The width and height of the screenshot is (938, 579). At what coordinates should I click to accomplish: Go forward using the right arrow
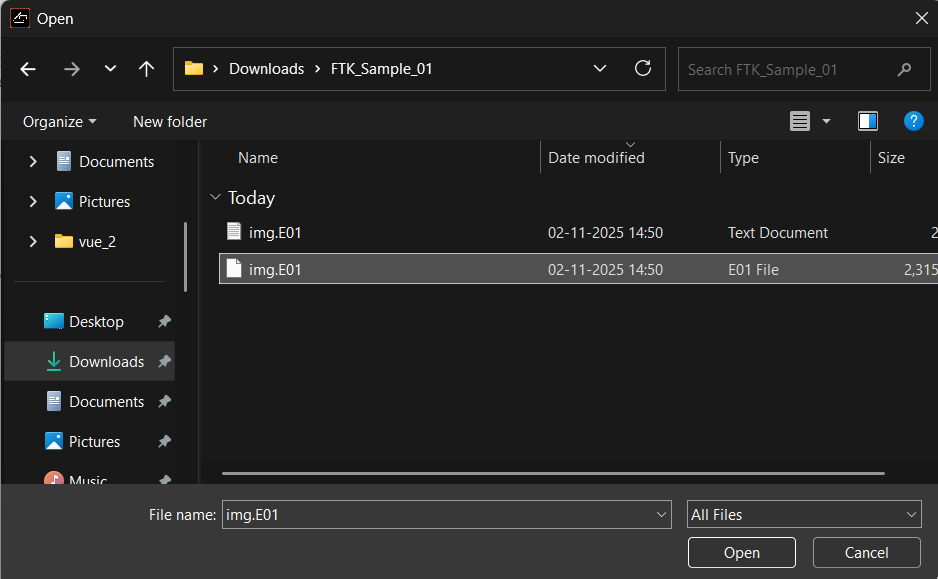[72, 69]
